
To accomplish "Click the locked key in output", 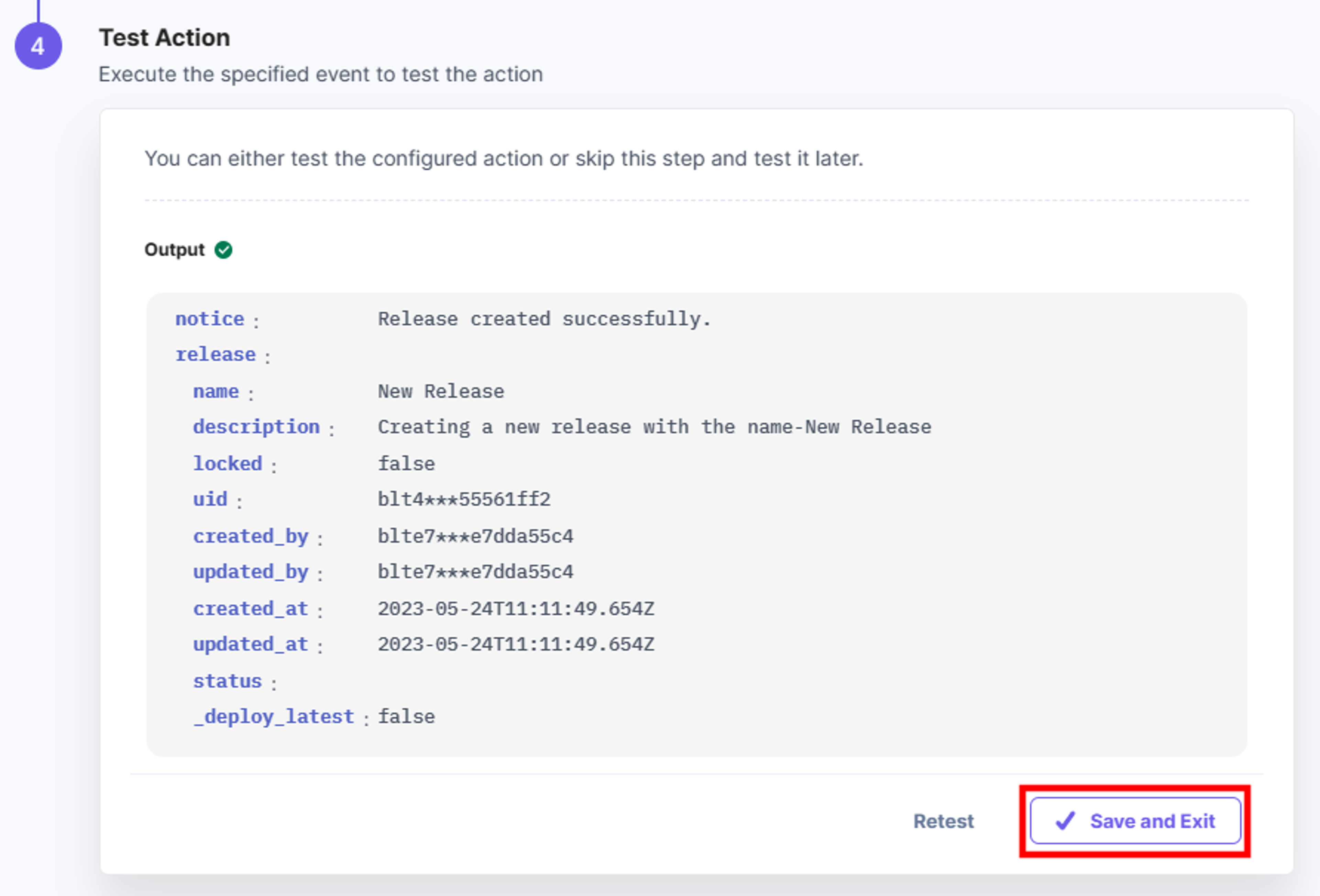I will tap(227, 464).
